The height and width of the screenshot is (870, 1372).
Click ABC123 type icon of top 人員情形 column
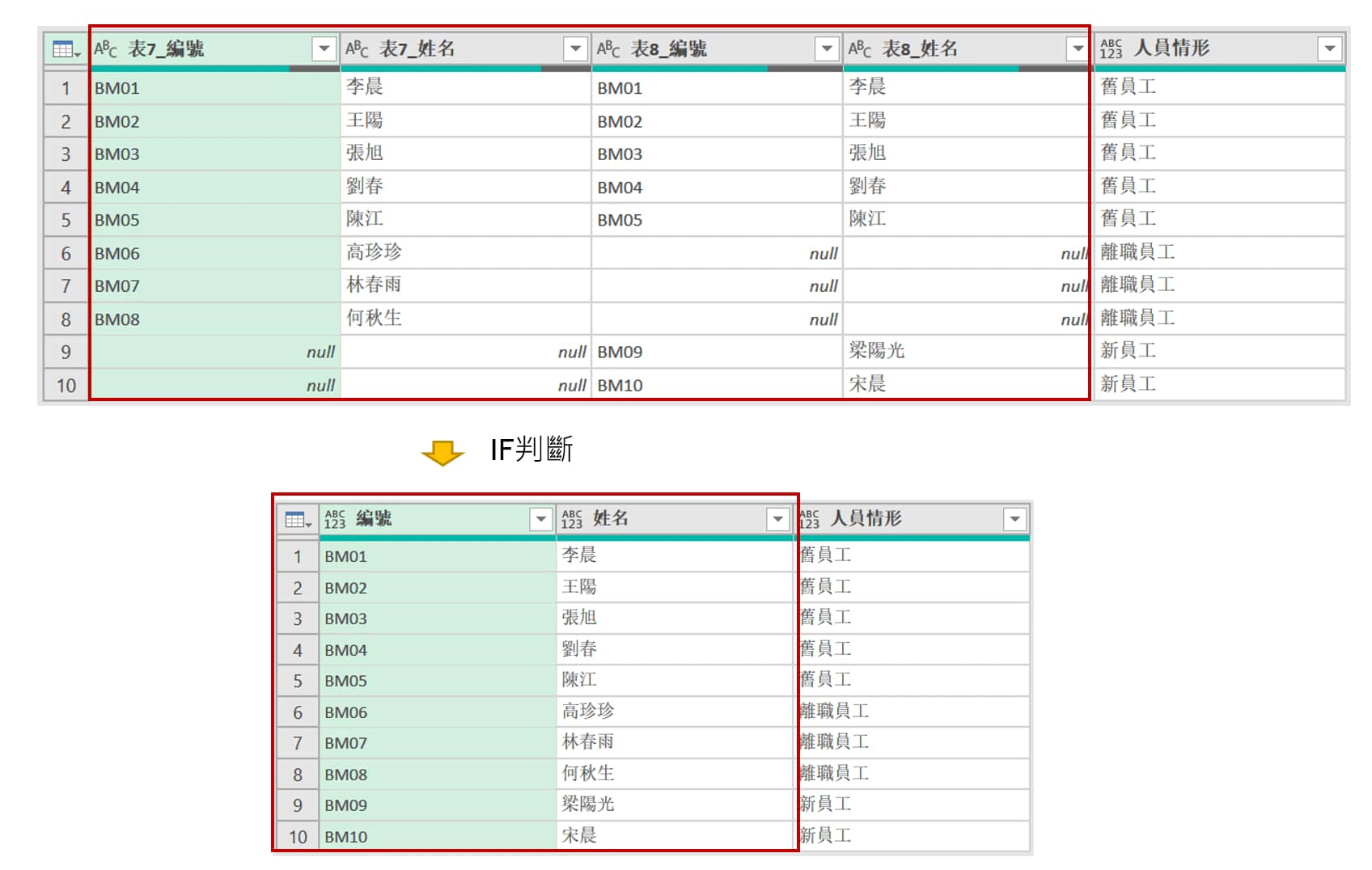pos(1112,49)
